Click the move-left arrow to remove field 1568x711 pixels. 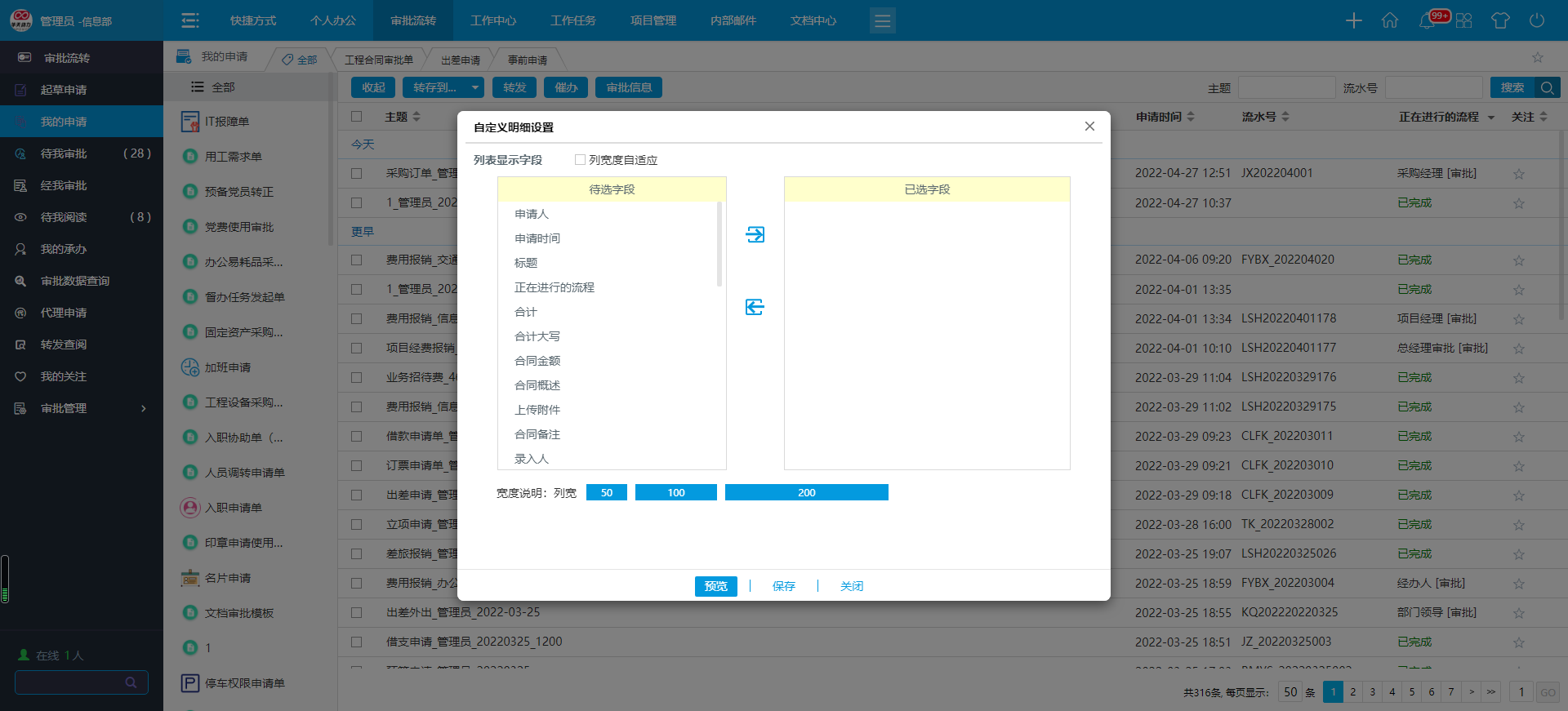(755, 307)
